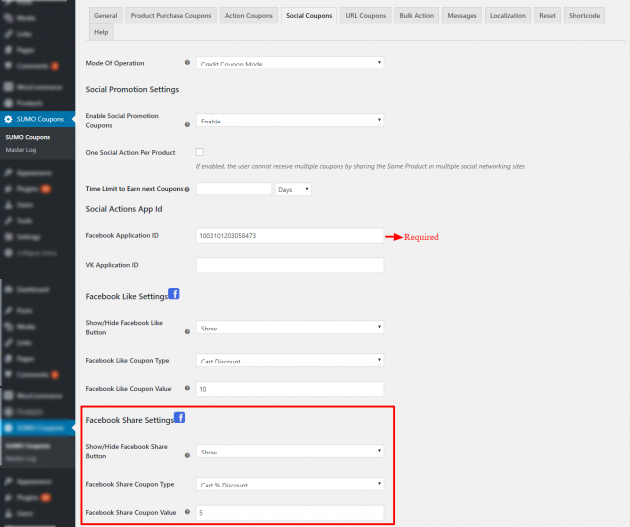View the Shortcode tab
This screenshot has height=527, width=630.
pos(584,16)
